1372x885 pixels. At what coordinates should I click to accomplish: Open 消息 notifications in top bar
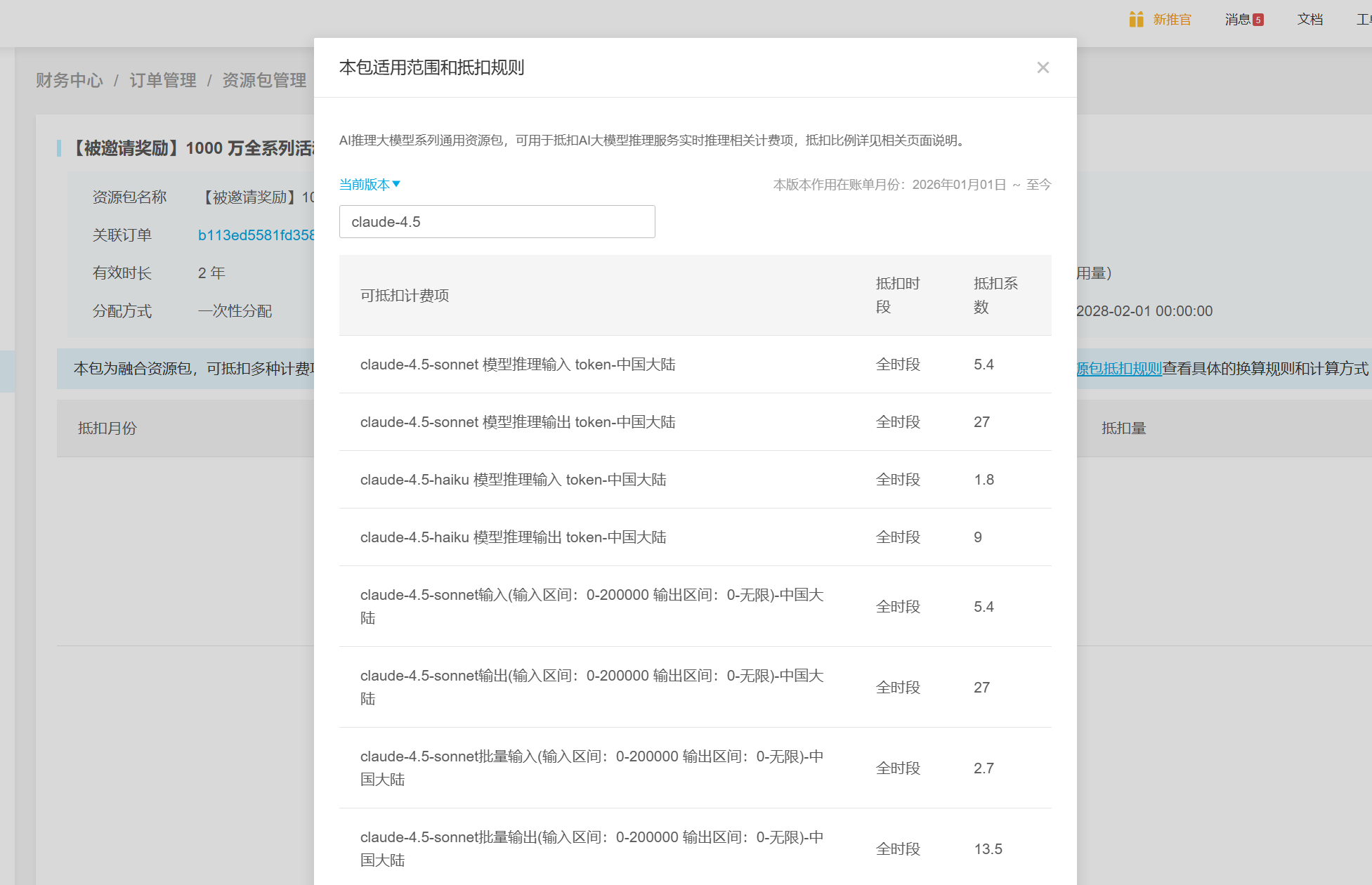[1237, 20]
